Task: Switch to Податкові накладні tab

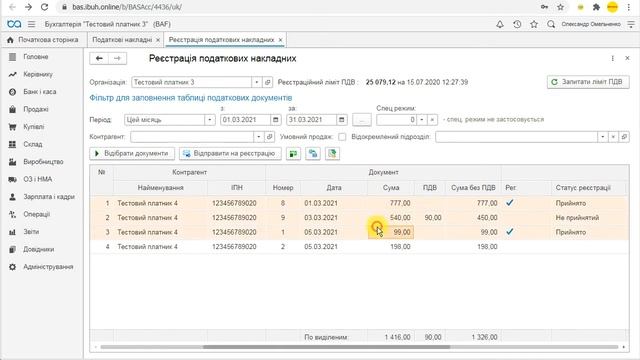Action: click(122, 40)
